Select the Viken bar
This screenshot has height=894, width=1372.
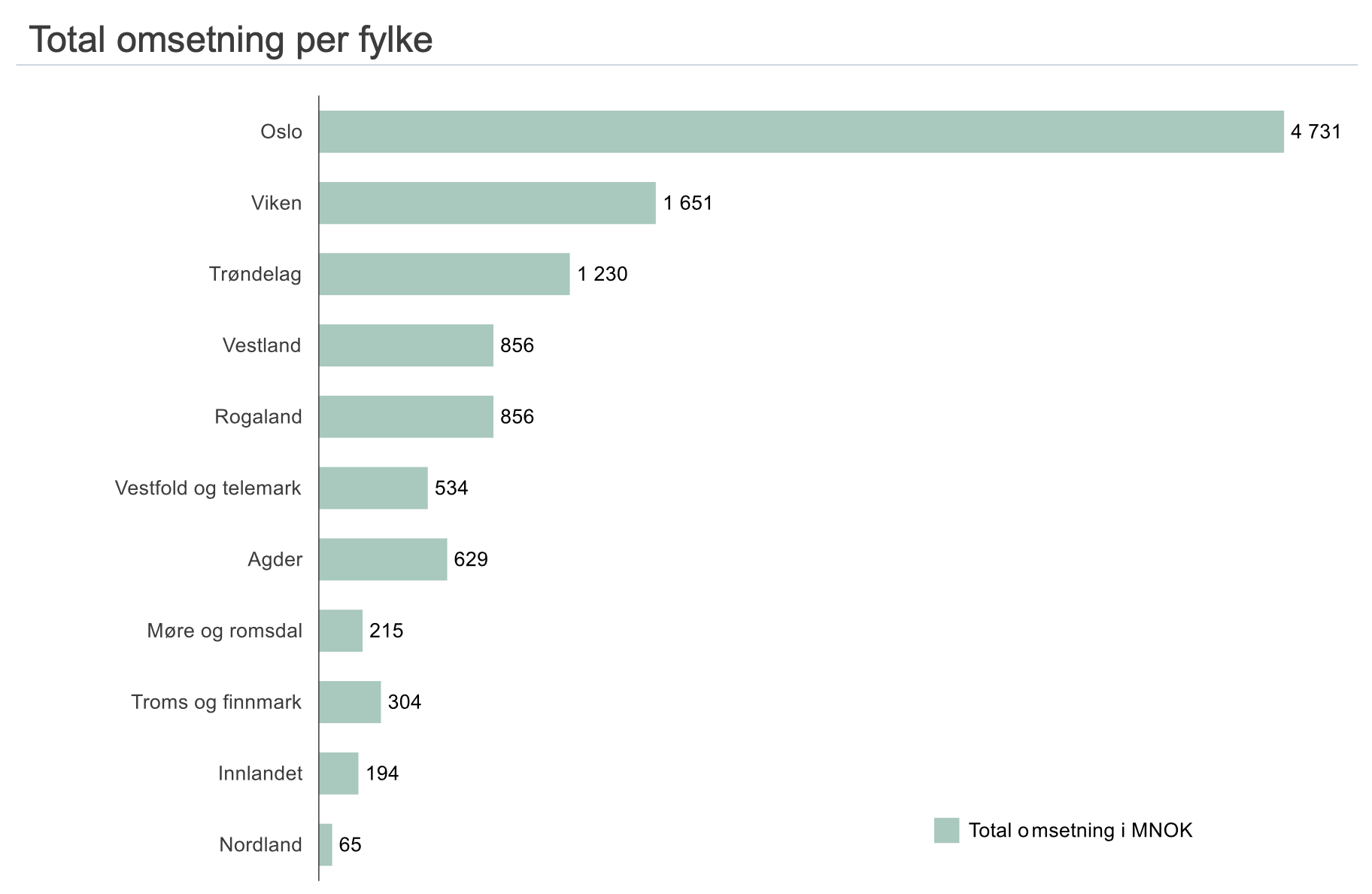pyautogui.click(x=487, y=203)
